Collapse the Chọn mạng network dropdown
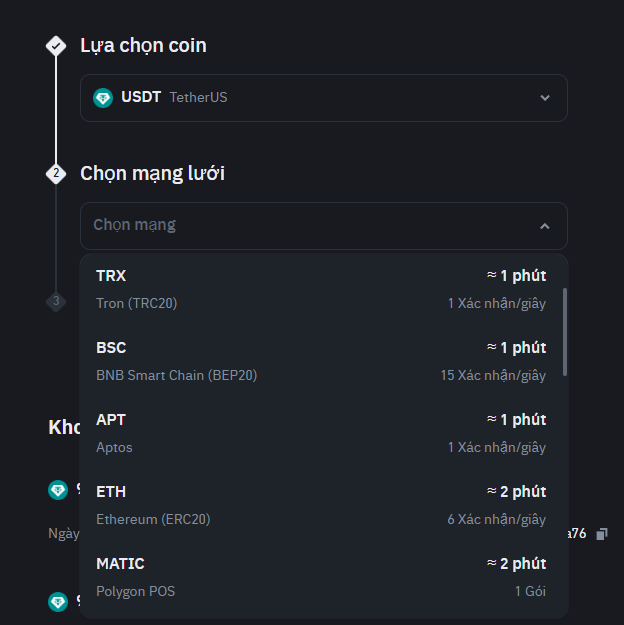The image size is (624, 625). coord(324,226)
